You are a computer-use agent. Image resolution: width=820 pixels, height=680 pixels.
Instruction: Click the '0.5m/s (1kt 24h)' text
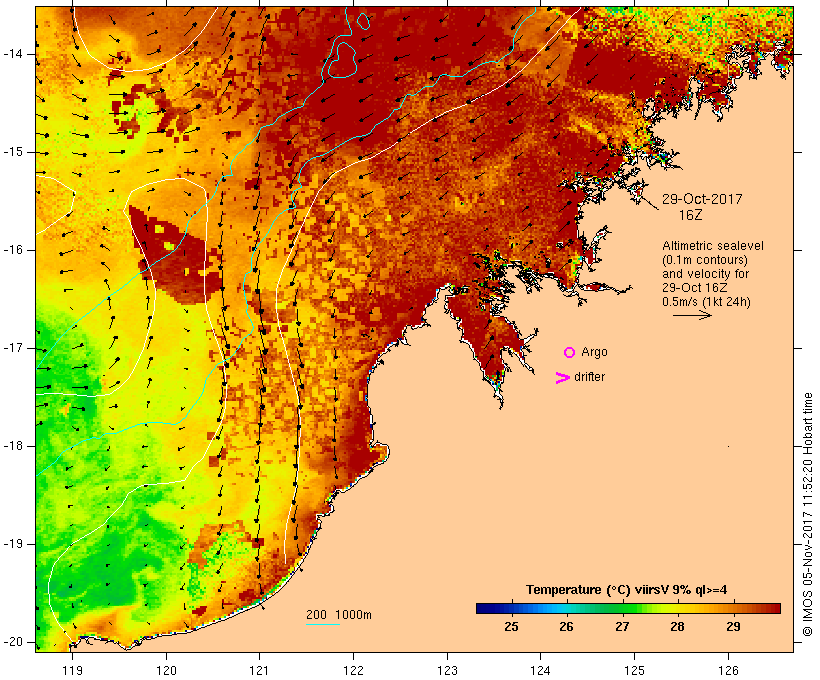(707, 302)
